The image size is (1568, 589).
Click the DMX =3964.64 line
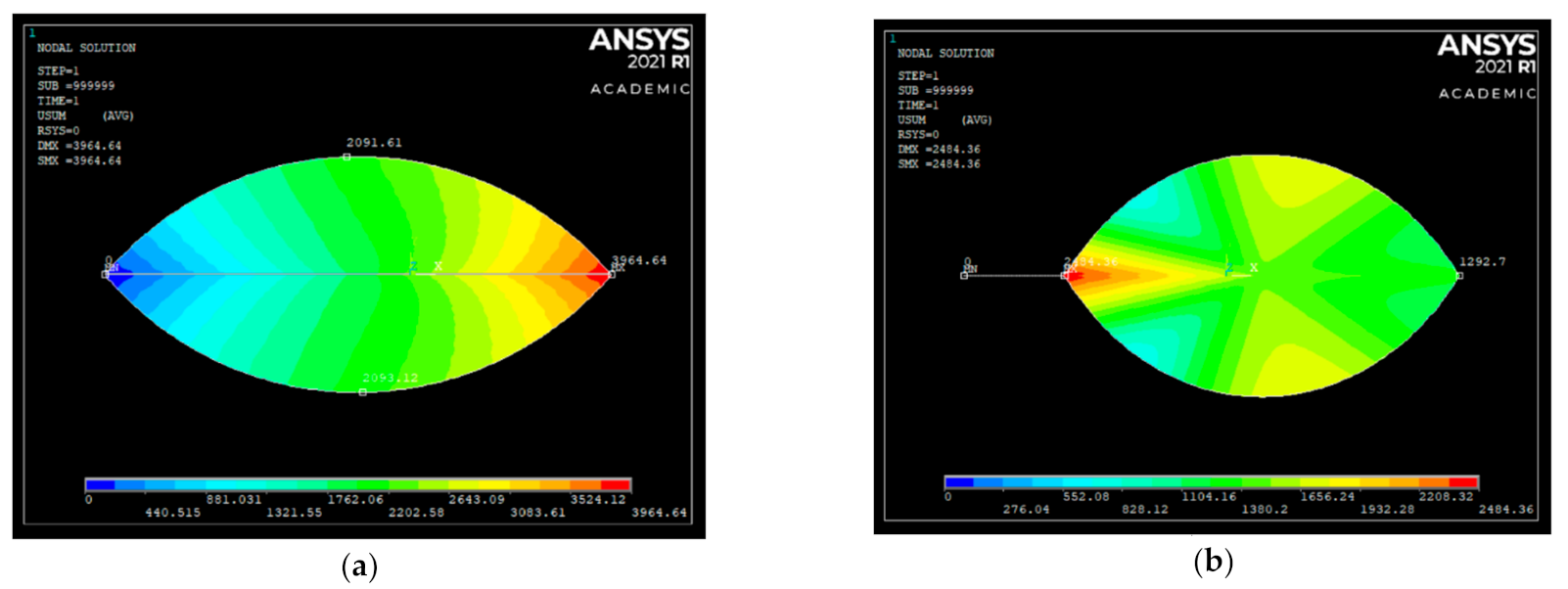tap(79, 146)
